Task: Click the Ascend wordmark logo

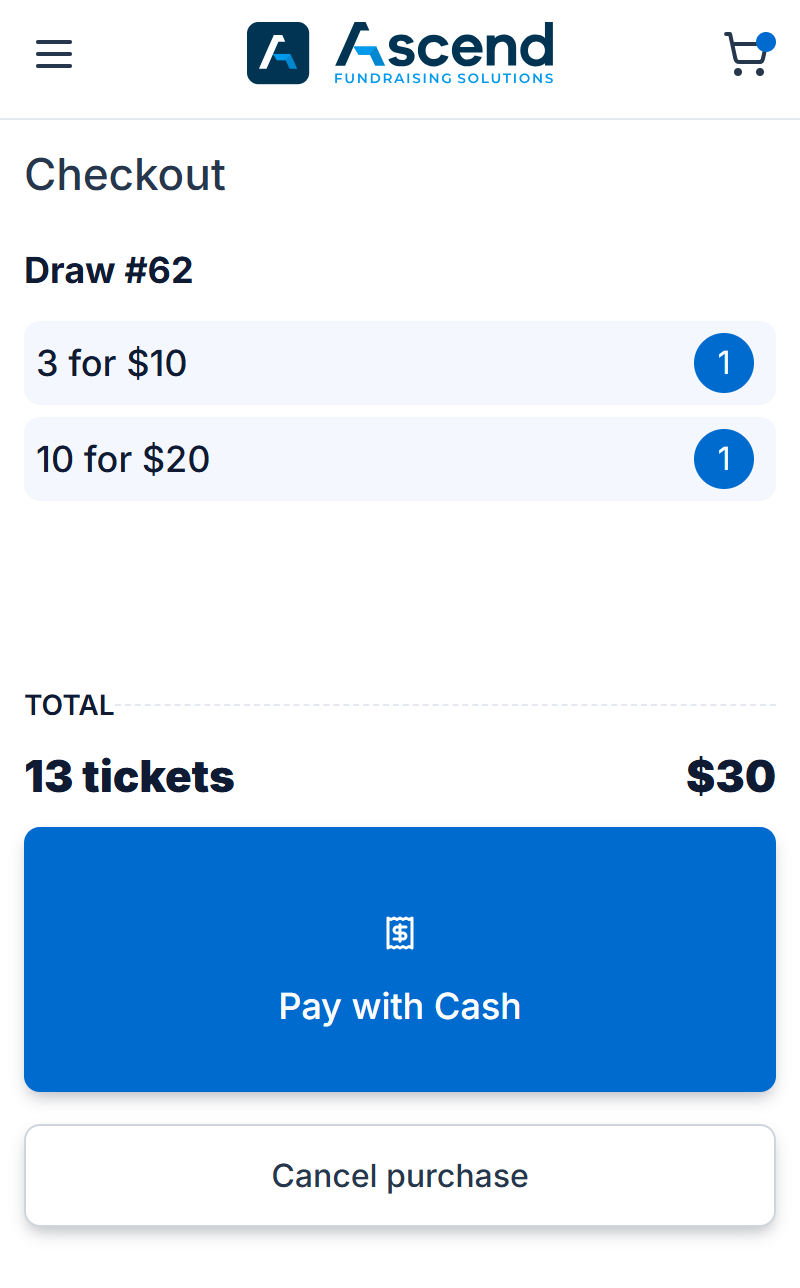Action: click(444, 46)
